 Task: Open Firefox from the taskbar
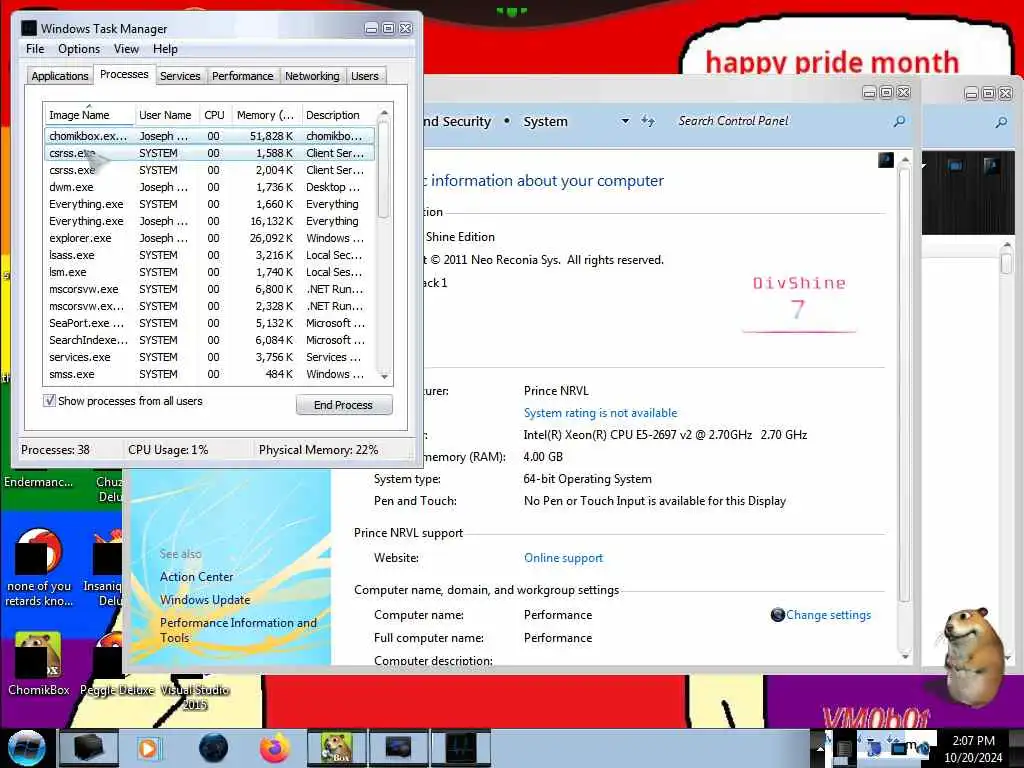(x=275, y=748)
